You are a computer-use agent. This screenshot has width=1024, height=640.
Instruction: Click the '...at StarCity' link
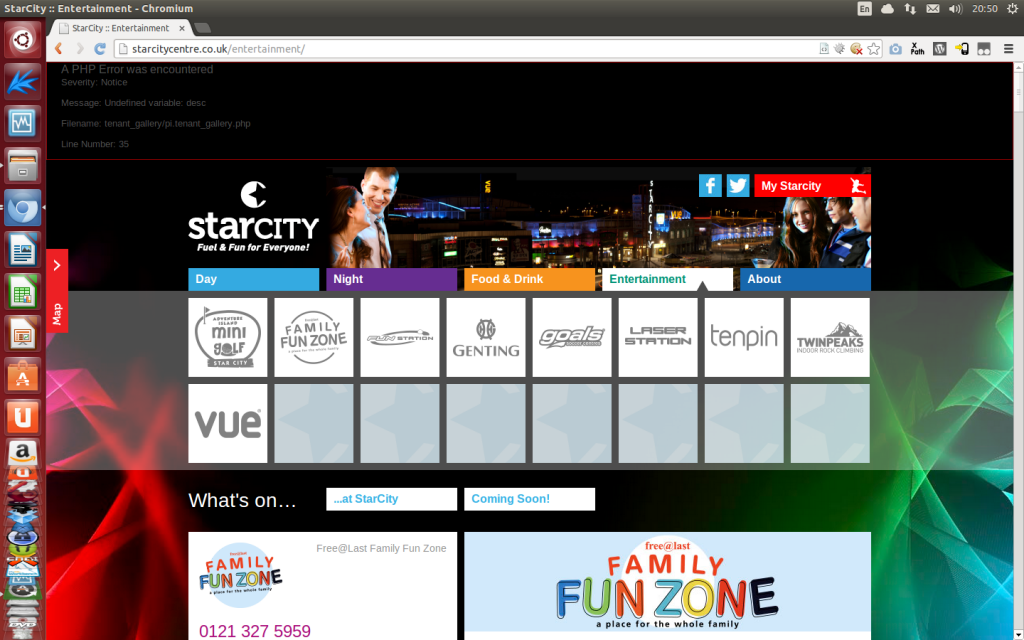coord(391,499)
